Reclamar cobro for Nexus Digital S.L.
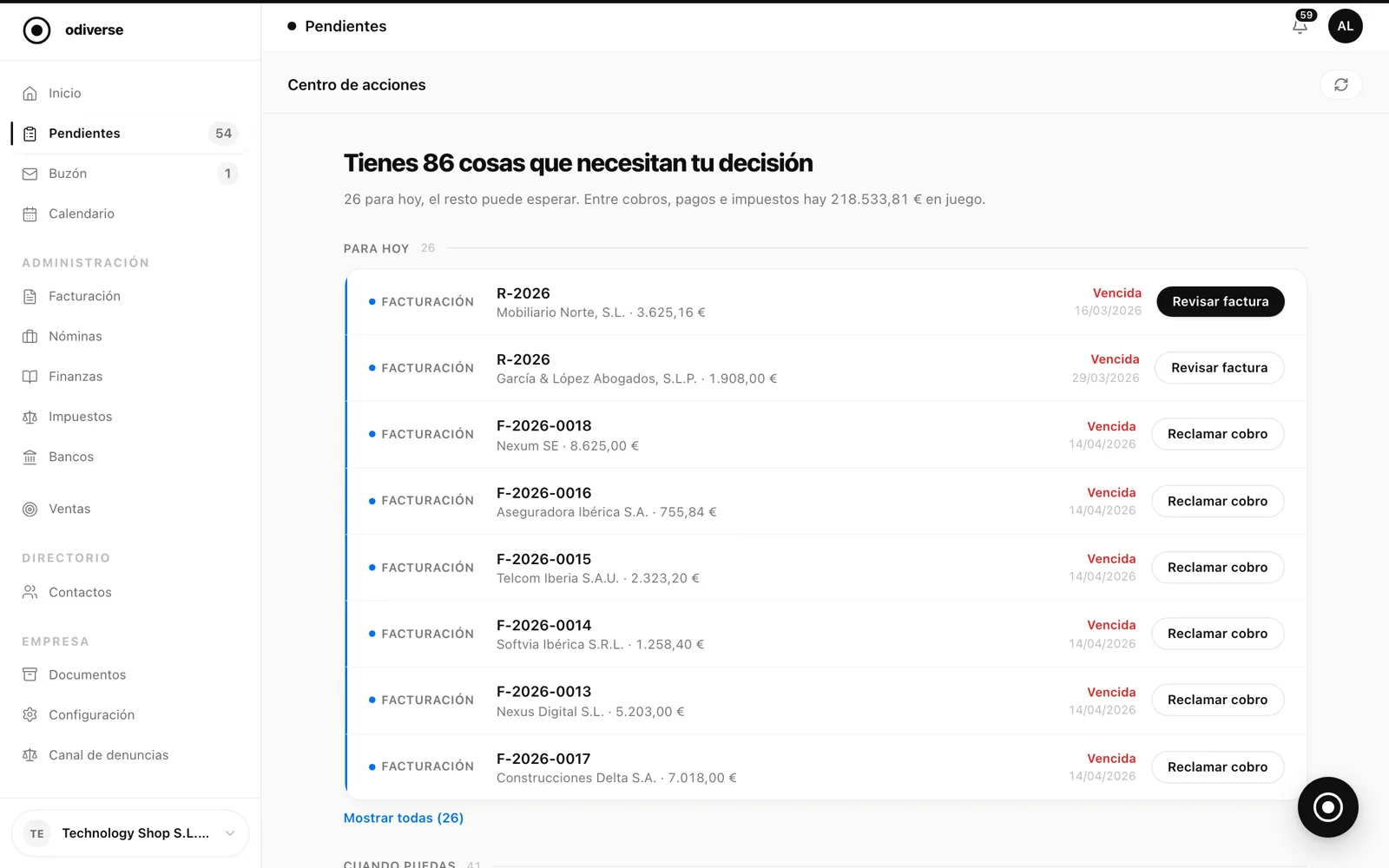The image size is (1389, 868). (1217, 700)
